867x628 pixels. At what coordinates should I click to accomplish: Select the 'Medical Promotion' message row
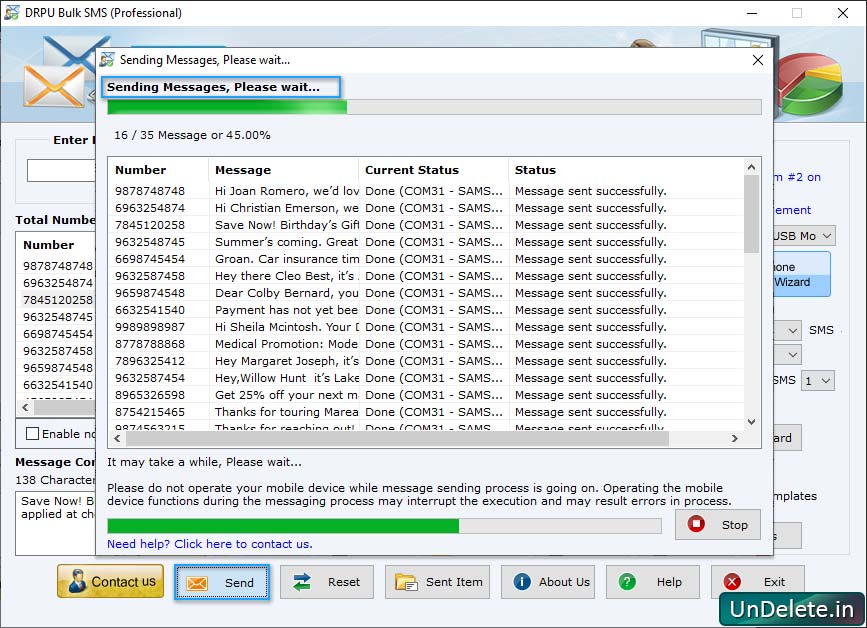[426, 344]
